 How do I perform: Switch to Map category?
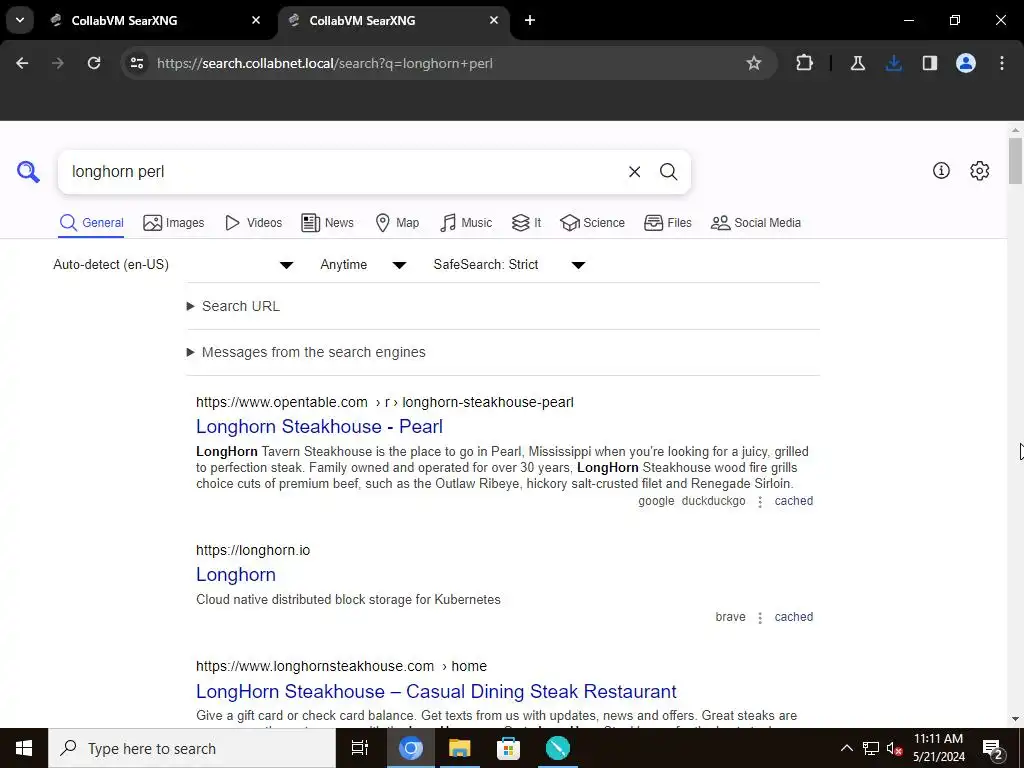click(397, 223)
